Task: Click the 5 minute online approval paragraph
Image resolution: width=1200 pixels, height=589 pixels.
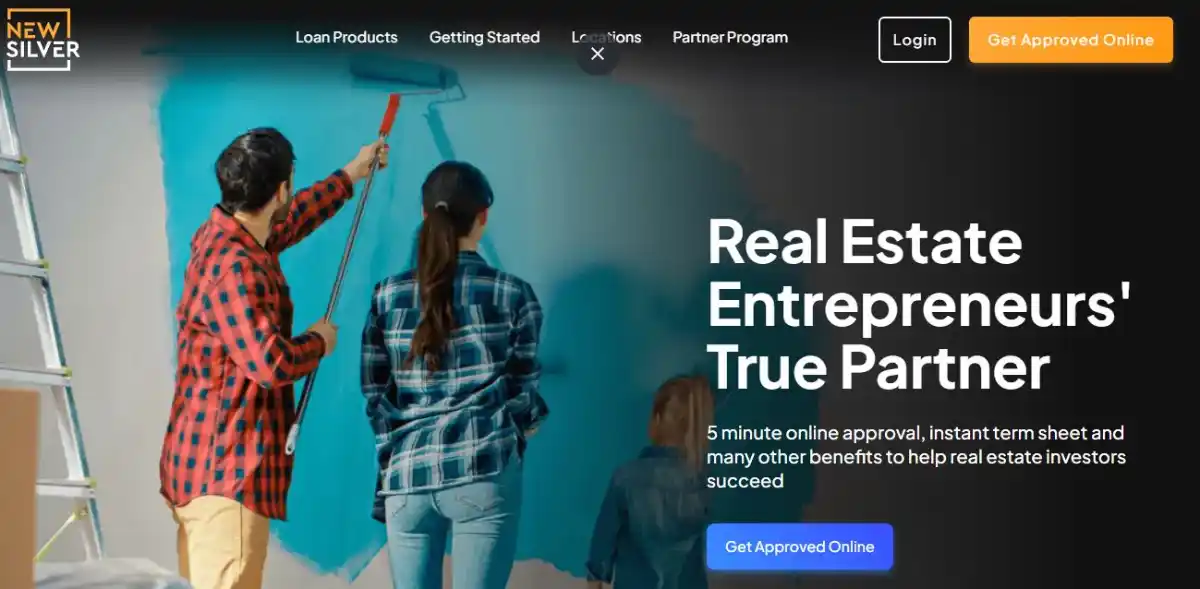Action: click(915, 457)
